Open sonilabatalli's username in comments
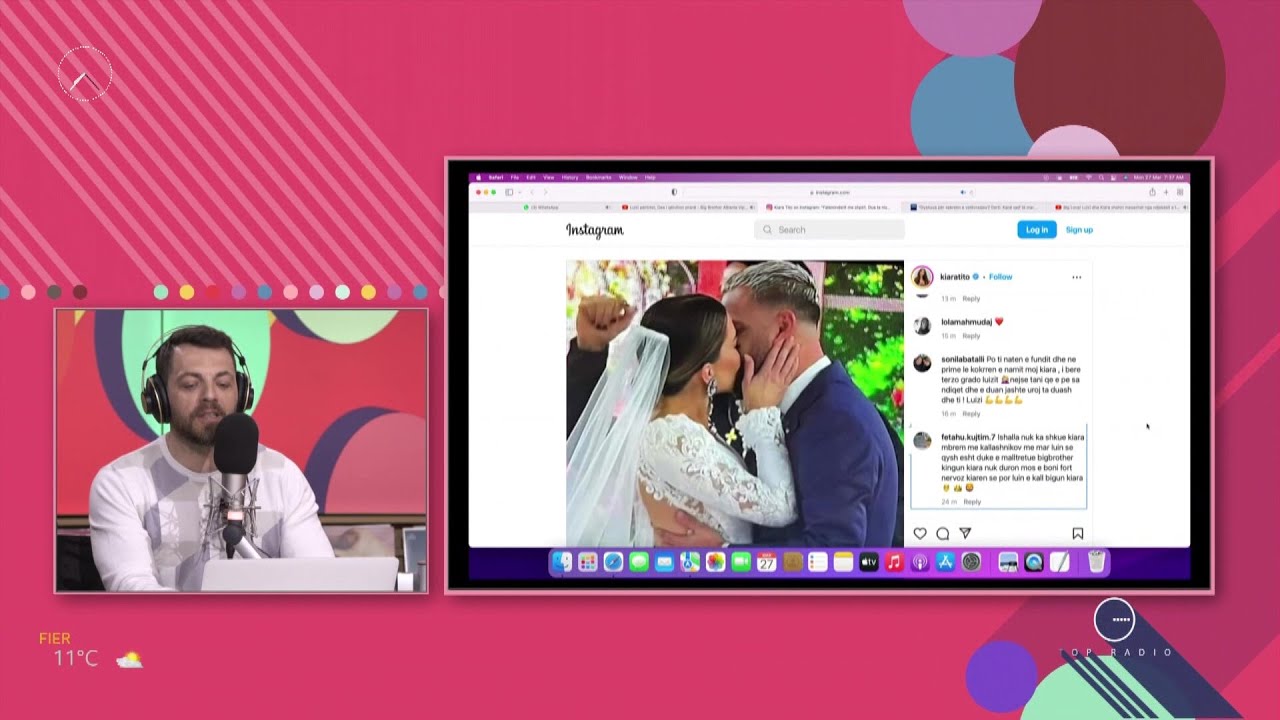 [x=963, y=359]
